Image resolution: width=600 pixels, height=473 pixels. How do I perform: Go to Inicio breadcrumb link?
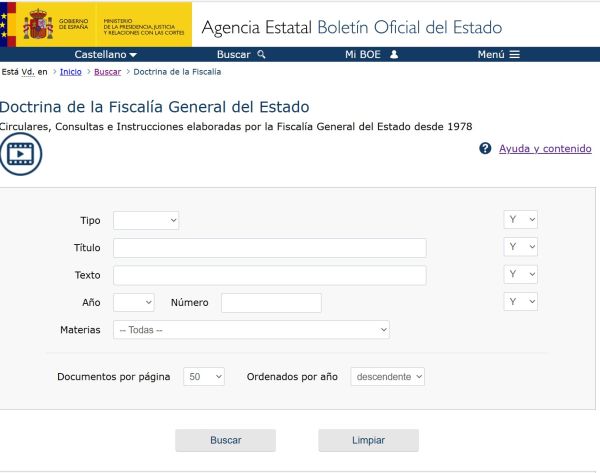(70, 72)
